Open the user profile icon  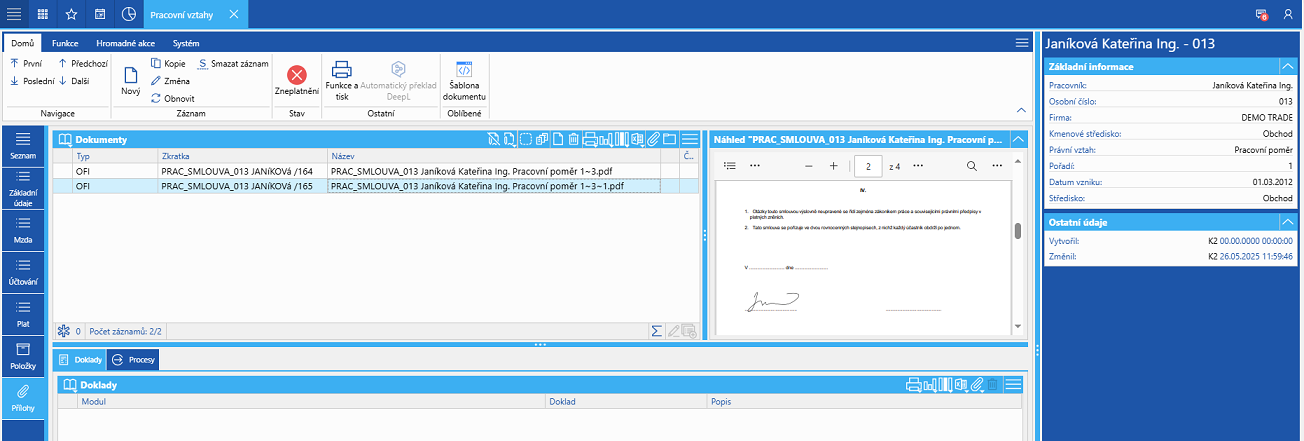(1288, 14)
